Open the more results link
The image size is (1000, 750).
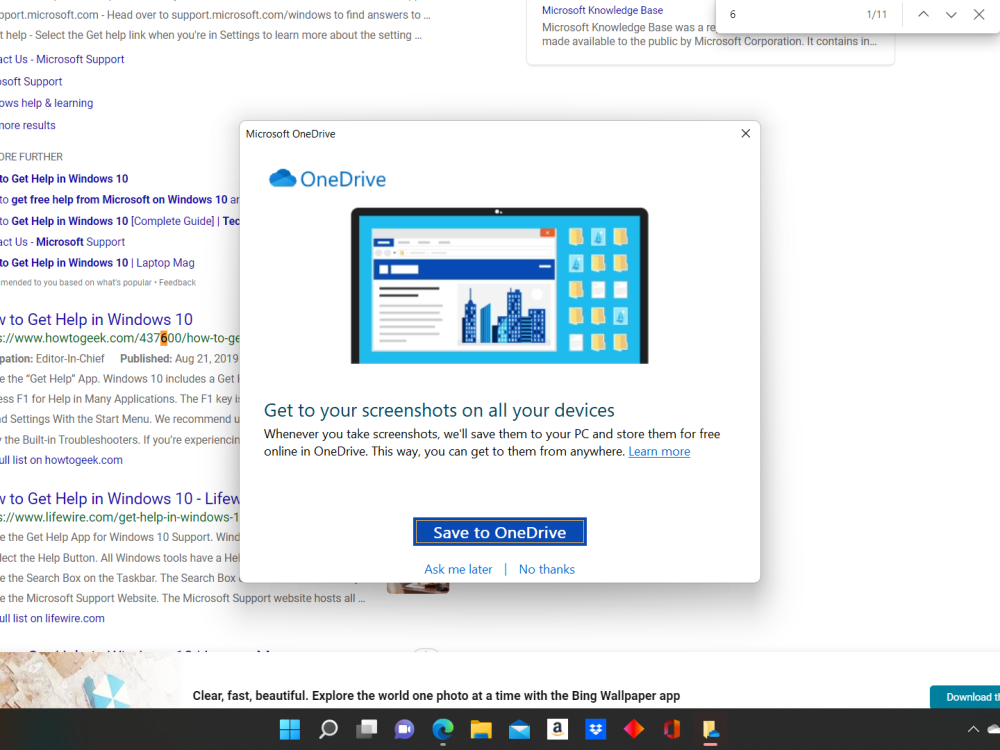[x=27, y=126]
